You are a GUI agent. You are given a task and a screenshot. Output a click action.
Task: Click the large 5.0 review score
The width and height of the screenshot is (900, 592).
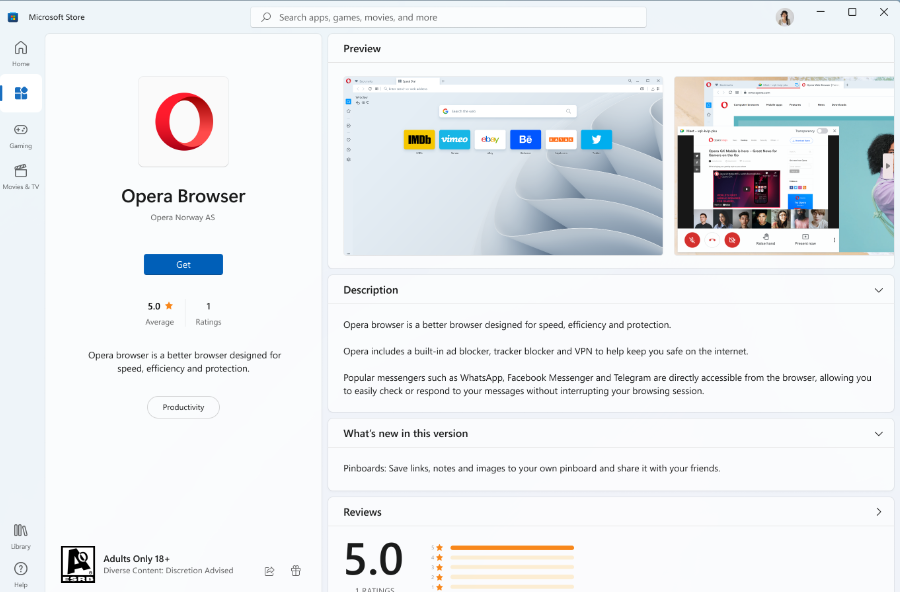(x=374, y=559)
